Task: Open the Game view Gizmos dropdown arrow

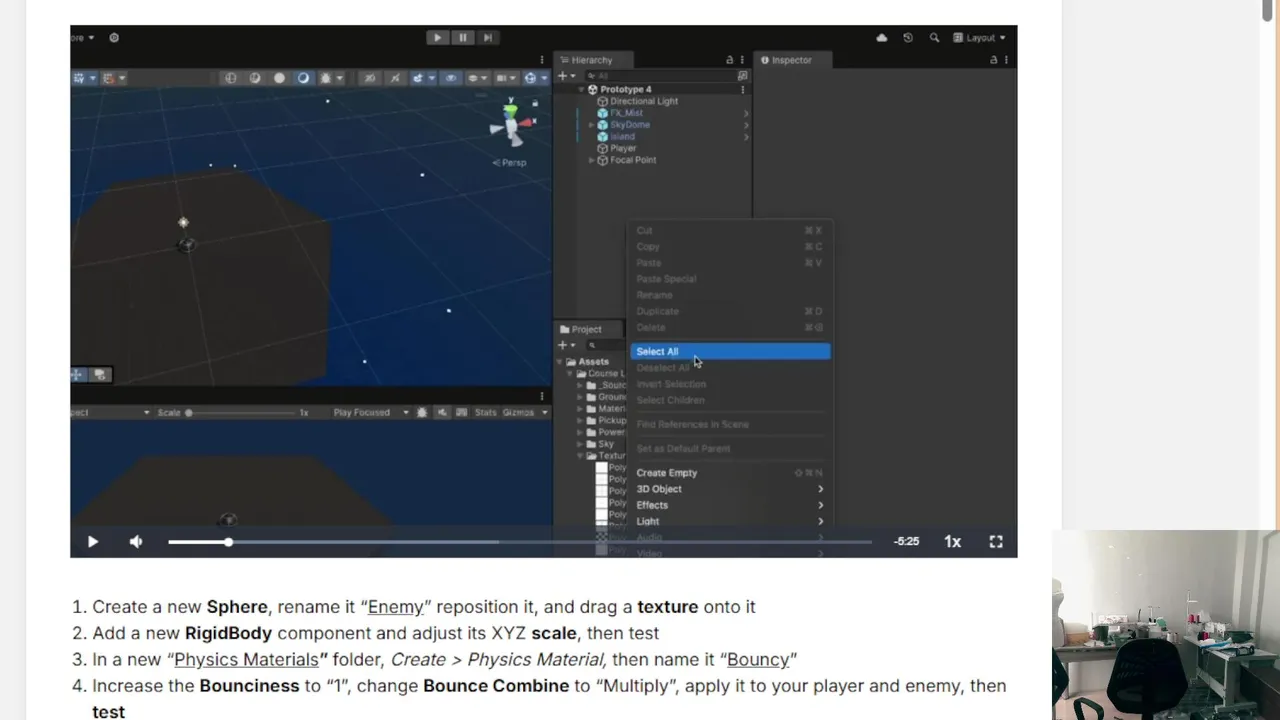Action: click(544, 412)
